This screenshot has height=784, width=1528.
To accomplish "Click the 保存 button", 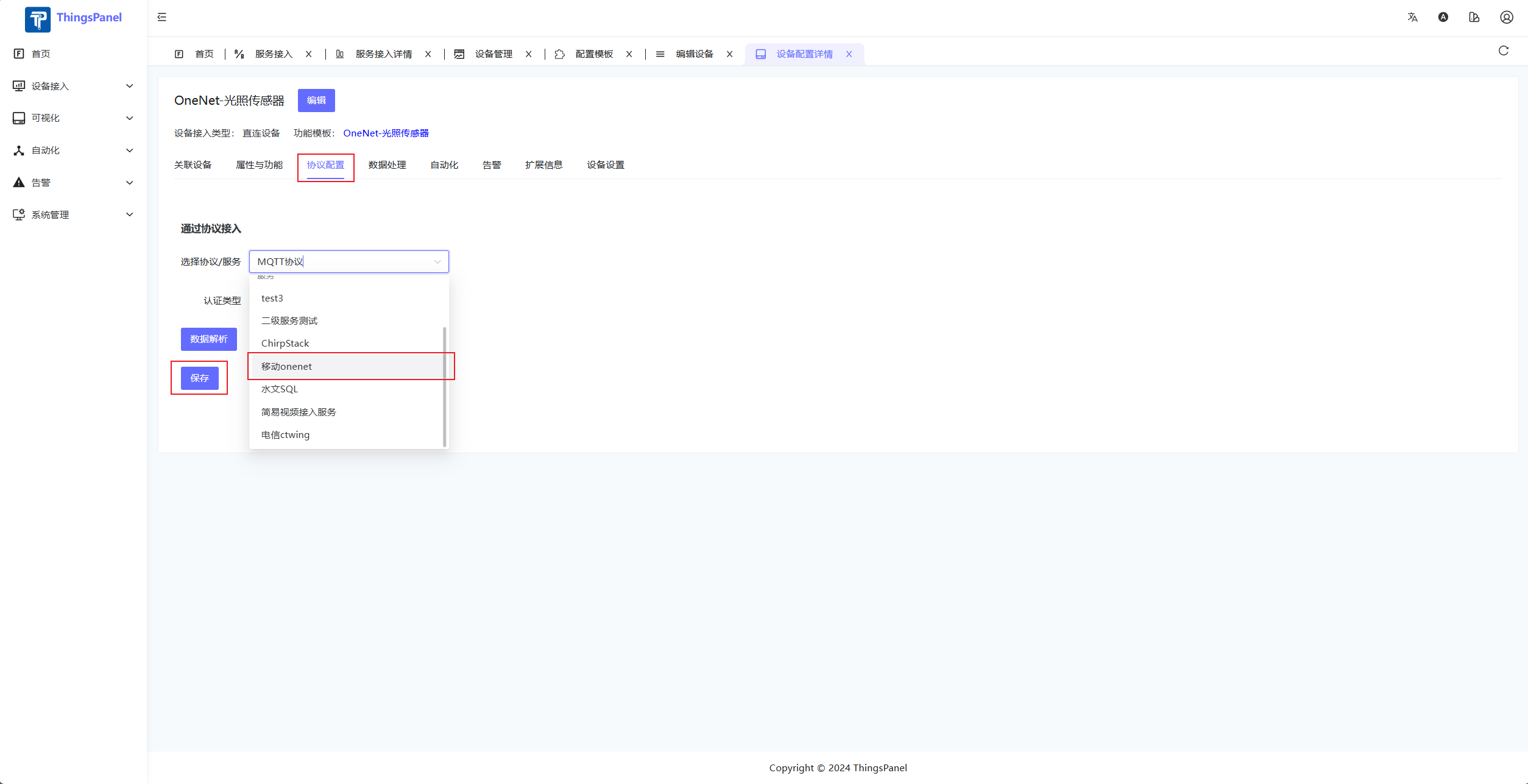I will pyautogui.click(x=199, y=378).
